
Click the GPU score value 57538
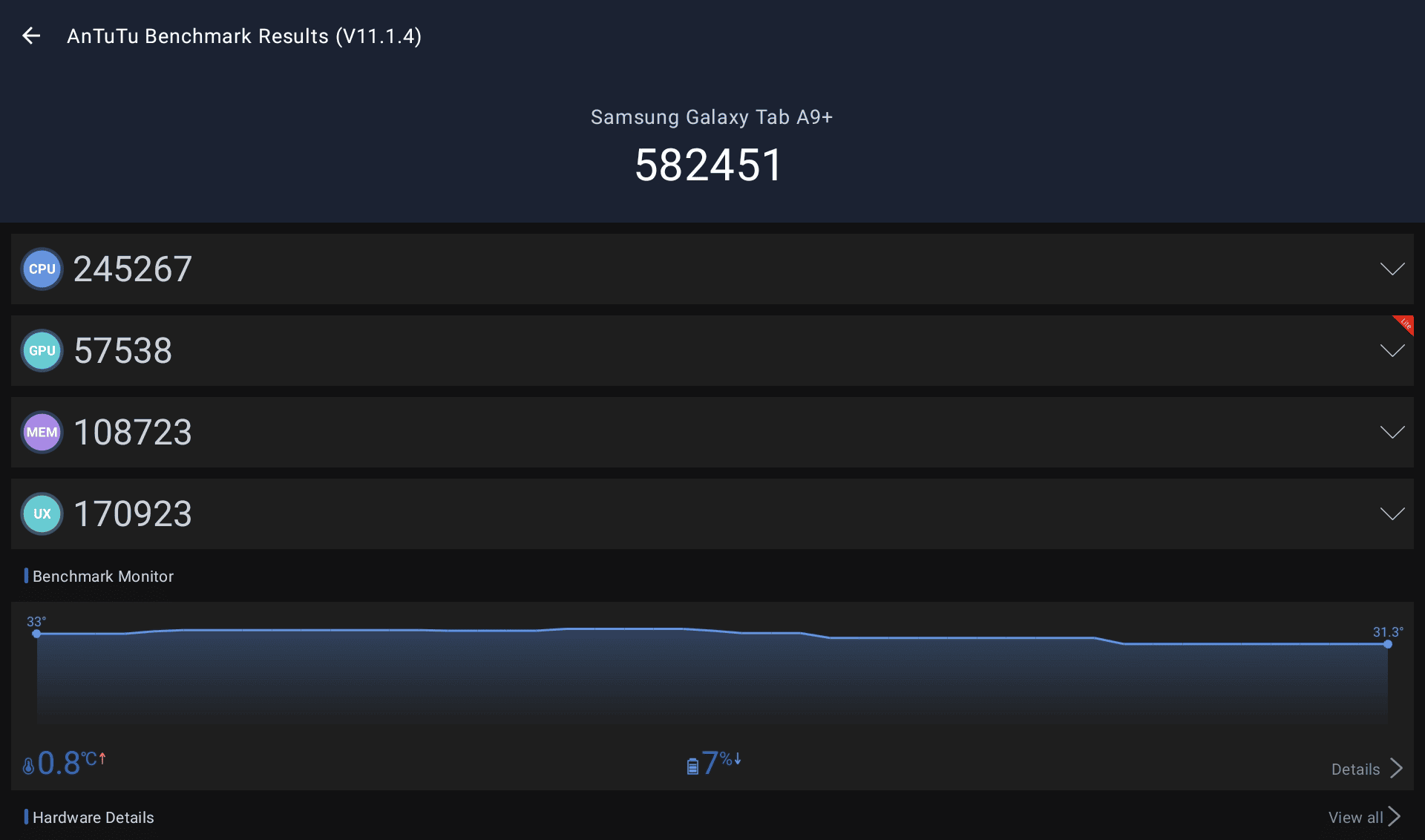(123, 350)
